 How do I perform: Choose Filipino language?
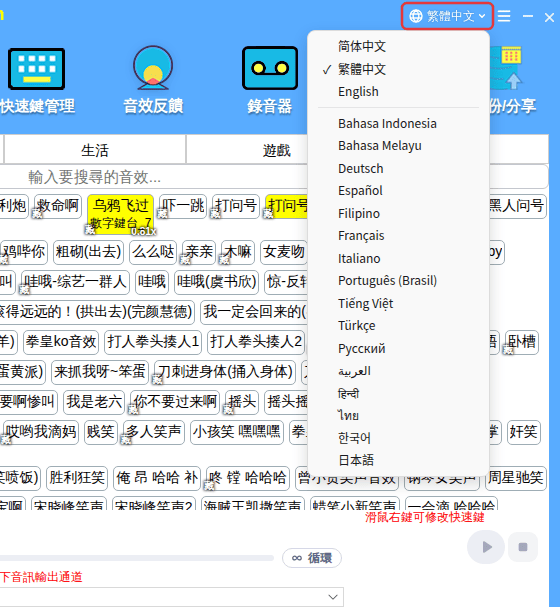[359, 213]
